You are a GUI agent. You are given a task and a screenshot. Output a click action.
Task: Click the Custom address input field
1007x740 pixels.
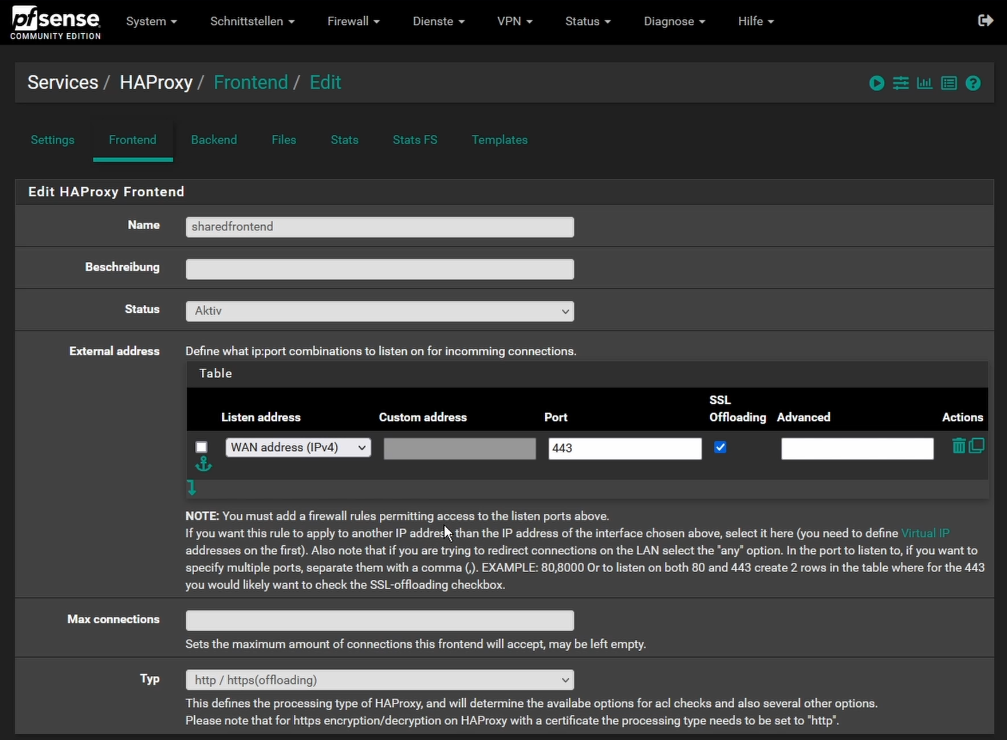[460, 448]
